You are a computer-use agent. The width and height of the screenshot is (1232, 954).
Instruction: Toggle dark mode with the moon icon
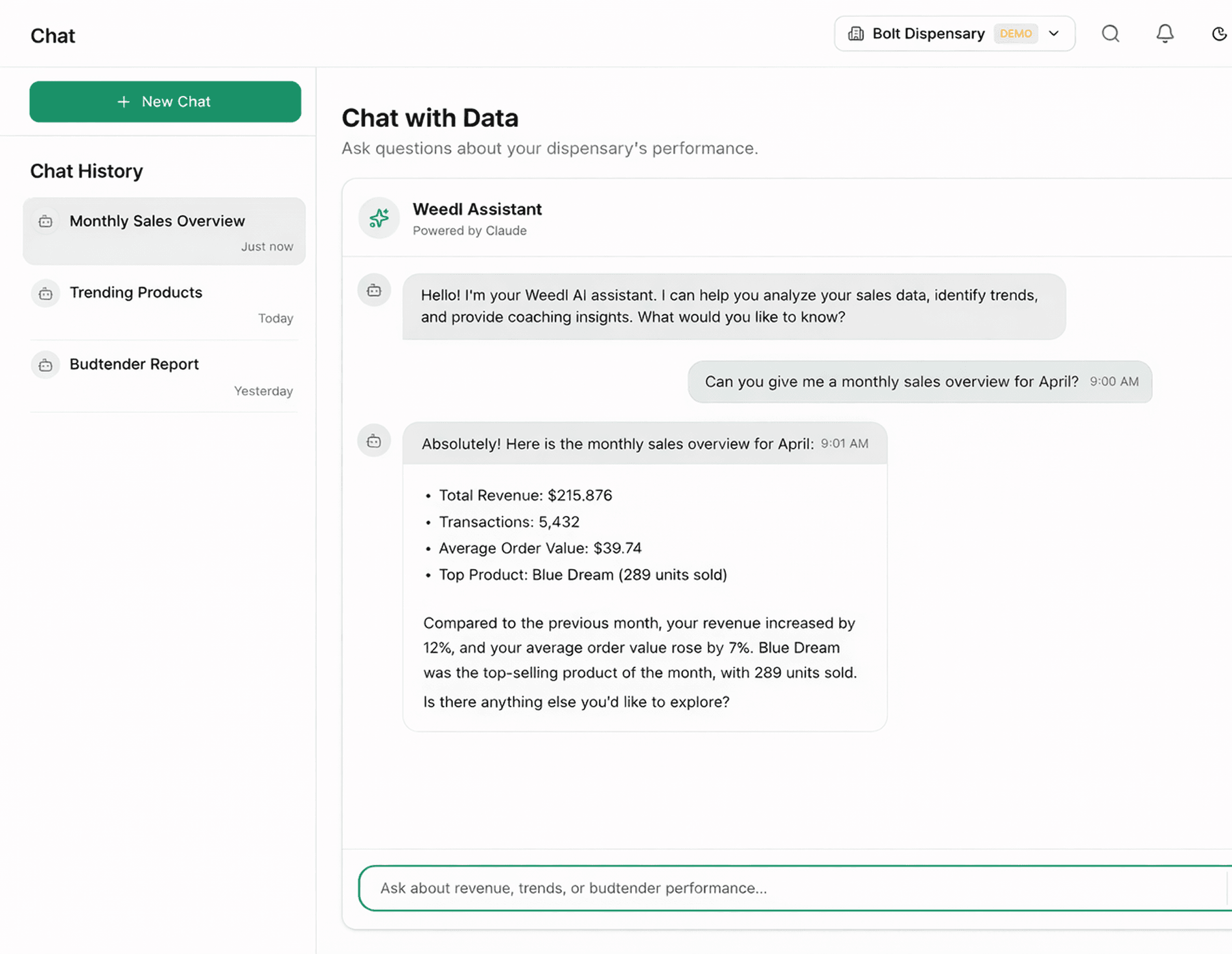(x=1220, y=33)
